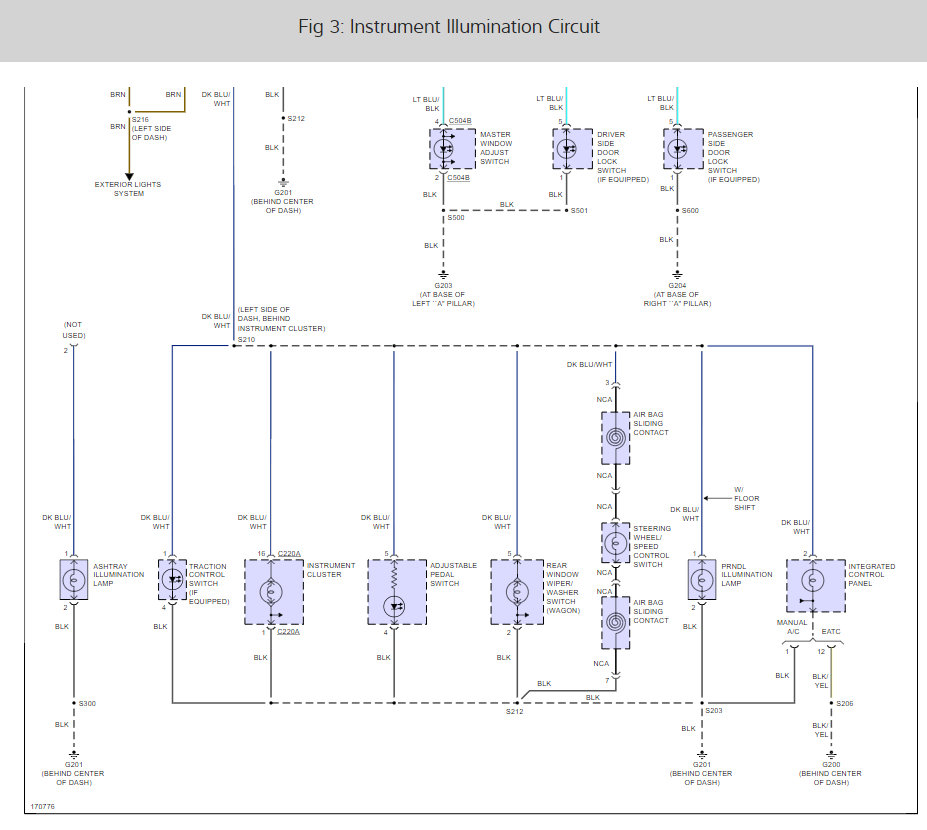The height and width of the screenshot is (830, 927).
Task: Click the 'S300' splice label
Action: pyautogui.click(x=87, y=703)
